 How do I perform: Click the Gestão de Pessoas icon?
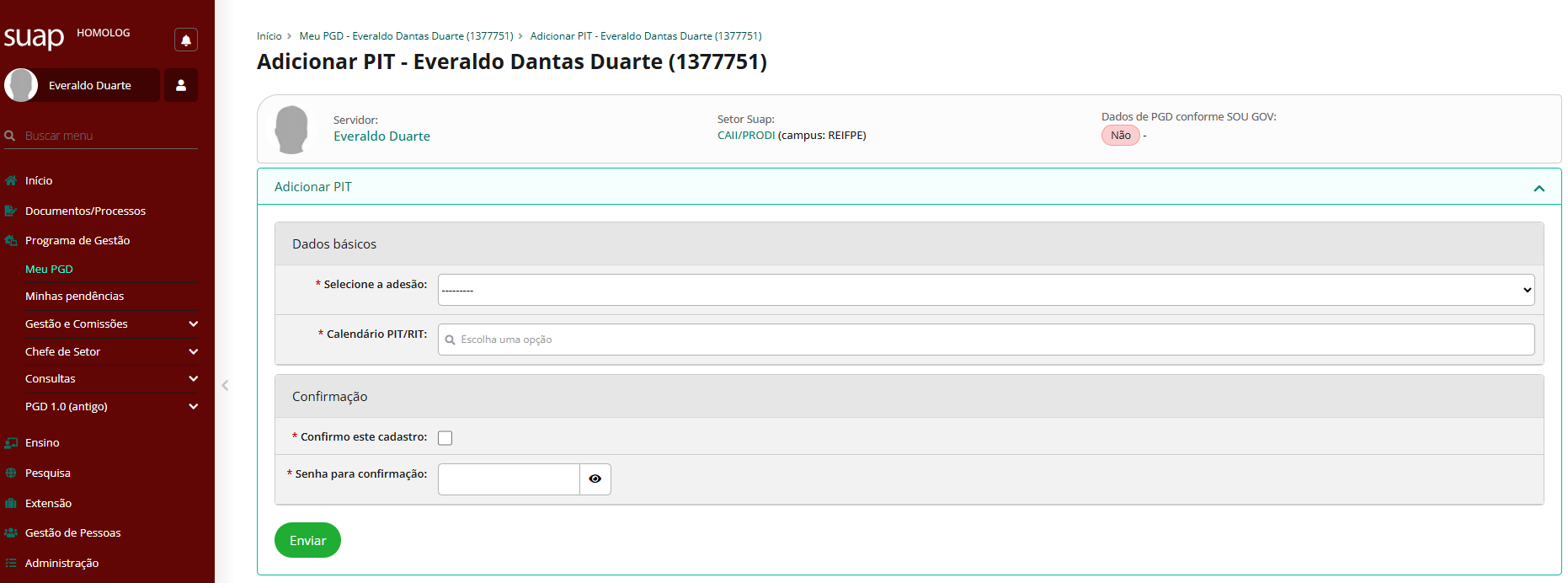(x=11, y=532)
